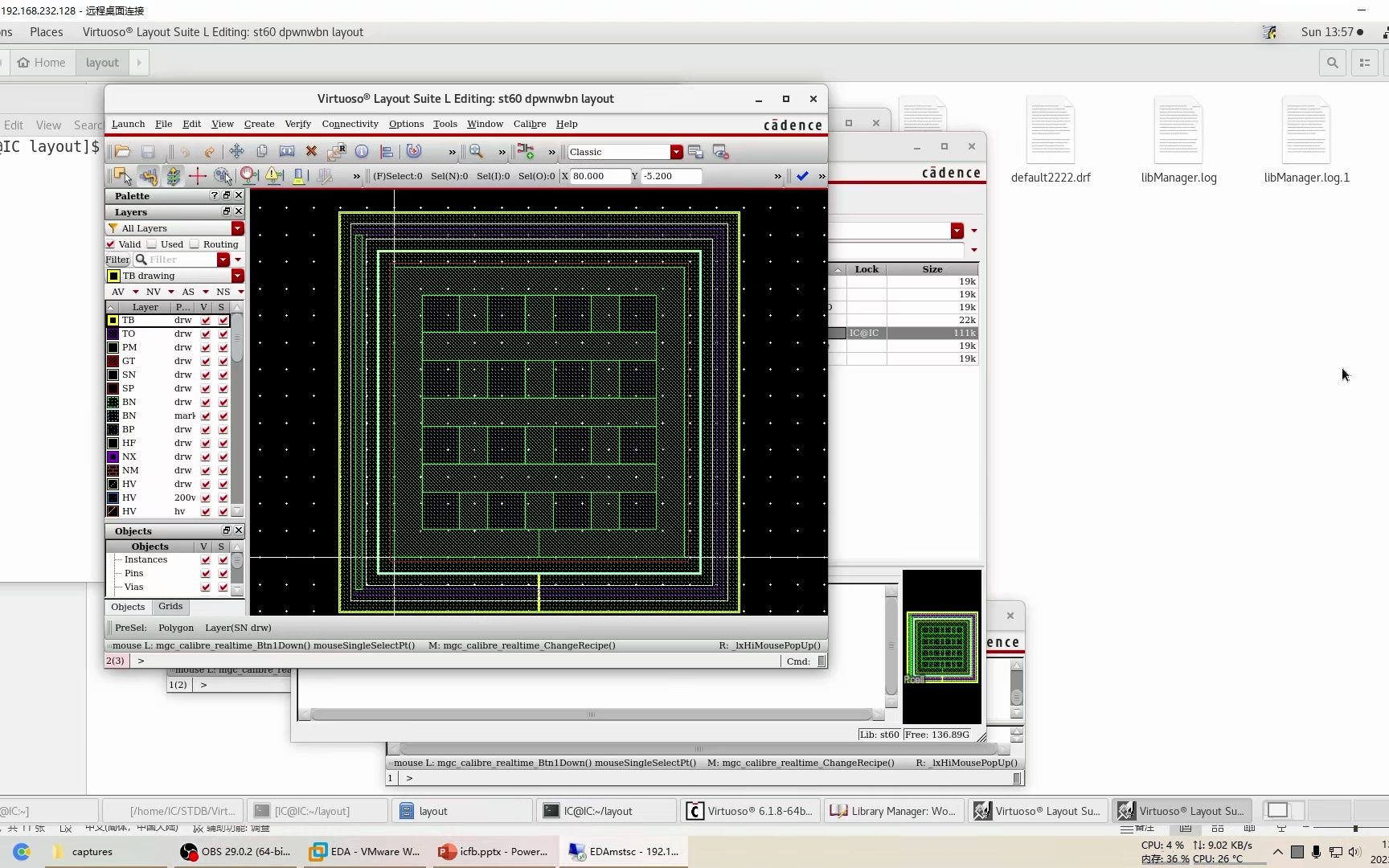
Task: Open the Launch menu
Action: (128, 124)
